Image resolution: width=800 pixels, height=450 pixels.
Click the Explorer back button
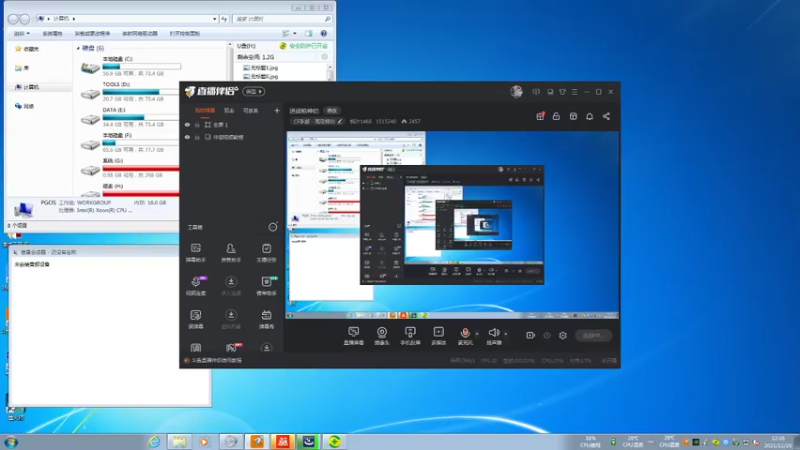13,19
